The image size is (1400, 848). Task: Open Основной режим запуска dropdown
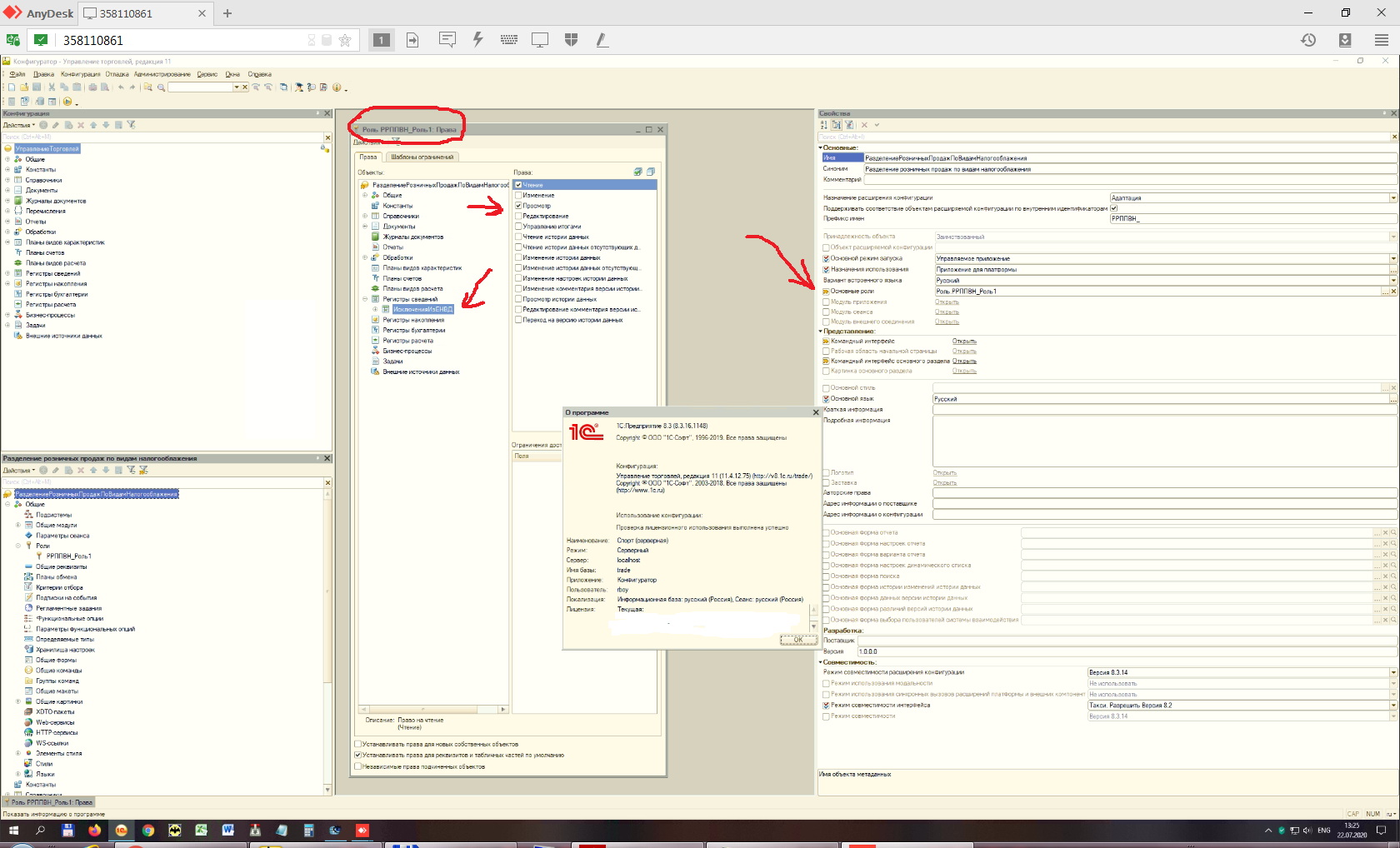(x=1393, y=259)
